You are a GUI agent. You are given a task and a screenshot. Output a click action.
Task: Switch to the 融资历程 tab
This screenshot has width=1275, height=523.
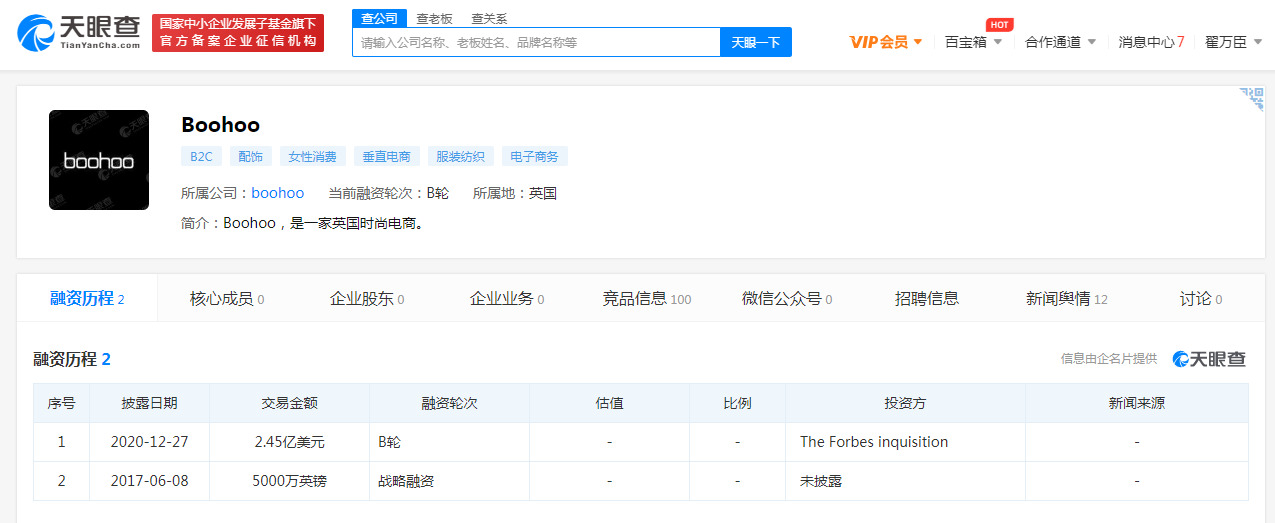click(87, 298)
